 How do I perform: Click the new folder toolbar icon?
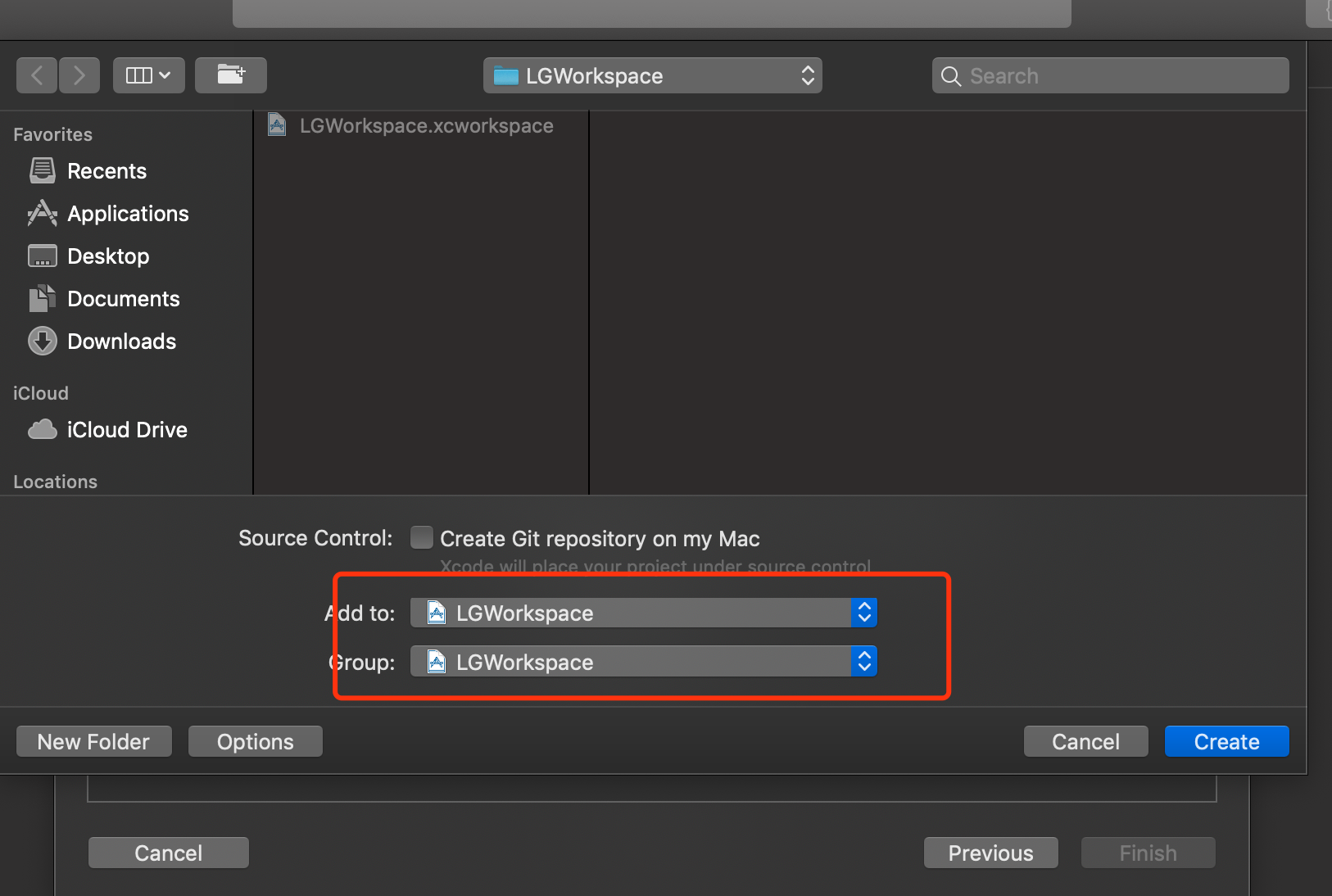pos(231,75)
